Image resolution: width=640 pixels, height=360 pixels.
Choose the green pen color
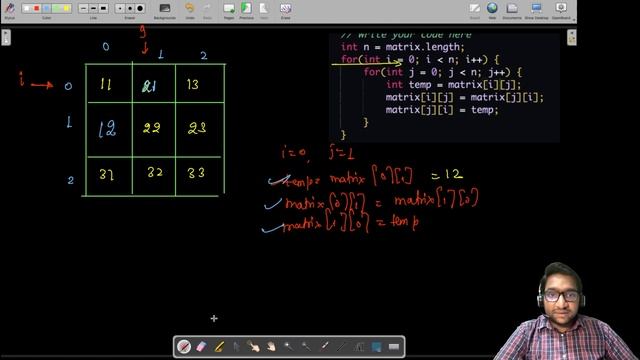pyautogui.click(x=57, y=8)
